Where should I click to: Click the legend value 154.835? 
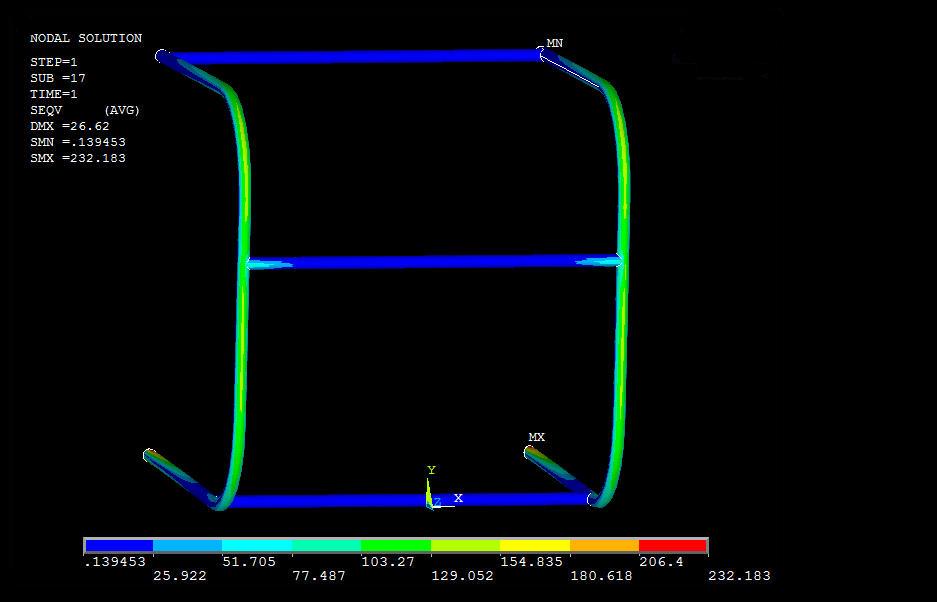point(531,562)
